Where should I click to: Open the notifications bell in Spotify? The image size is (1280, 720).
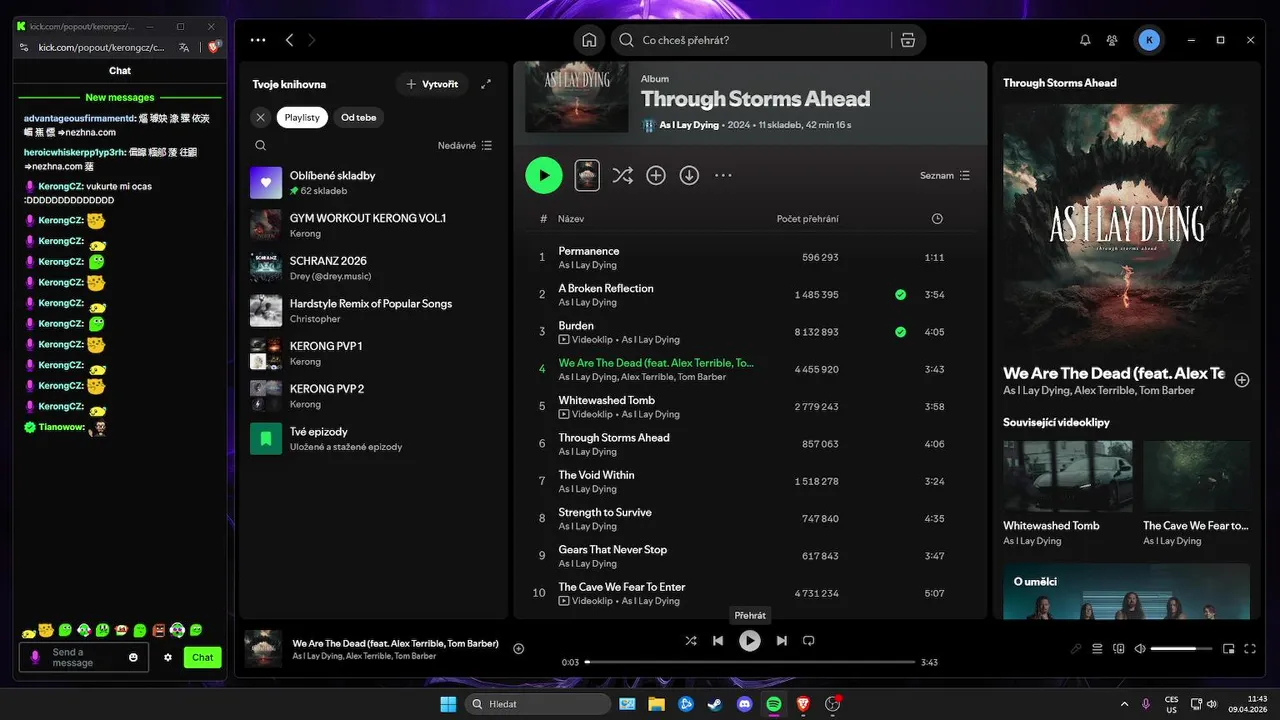[x=1085, y=40]
